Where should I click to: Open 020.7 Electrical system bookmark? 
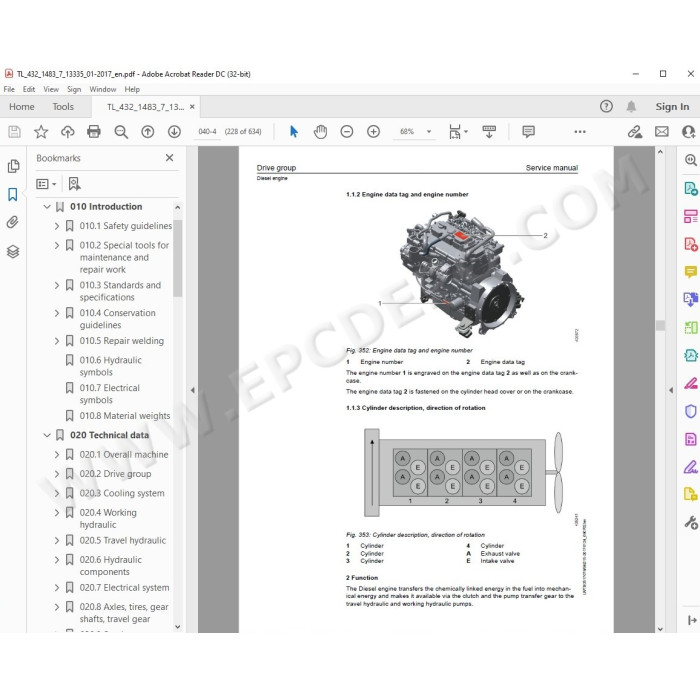(125, 588)
